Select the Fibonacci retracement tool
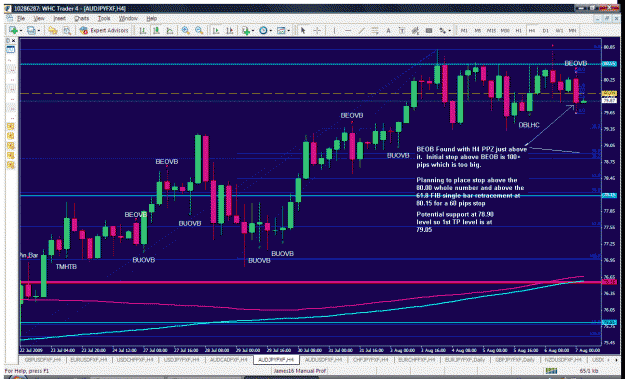 pos(415,31)
